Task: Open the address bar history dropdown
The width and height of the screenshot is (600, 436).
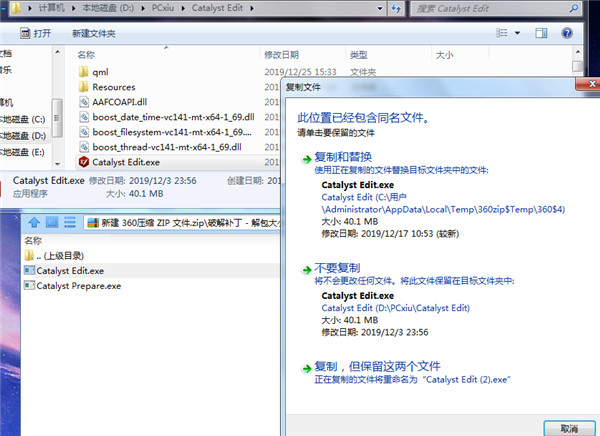Action: (380, 8)
